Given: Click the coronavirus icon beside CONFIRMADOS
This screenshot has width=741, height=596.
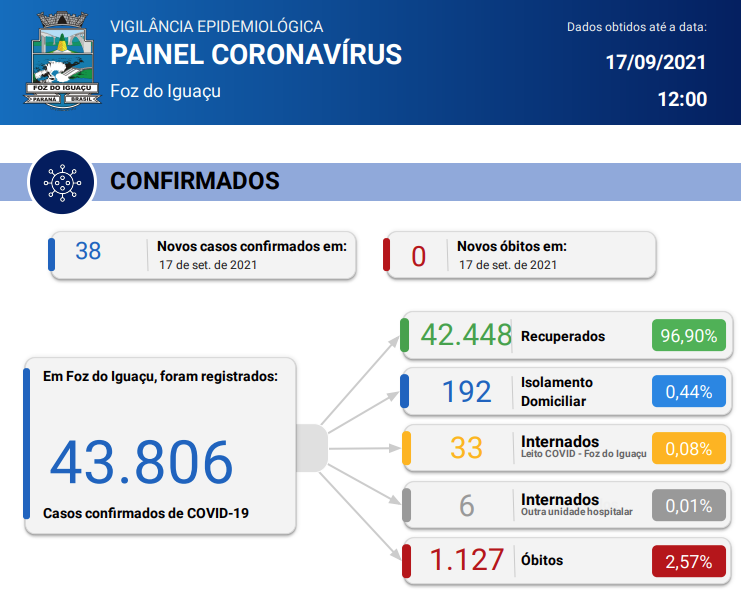Looking at the screenshot, I should tap(62, 182).
